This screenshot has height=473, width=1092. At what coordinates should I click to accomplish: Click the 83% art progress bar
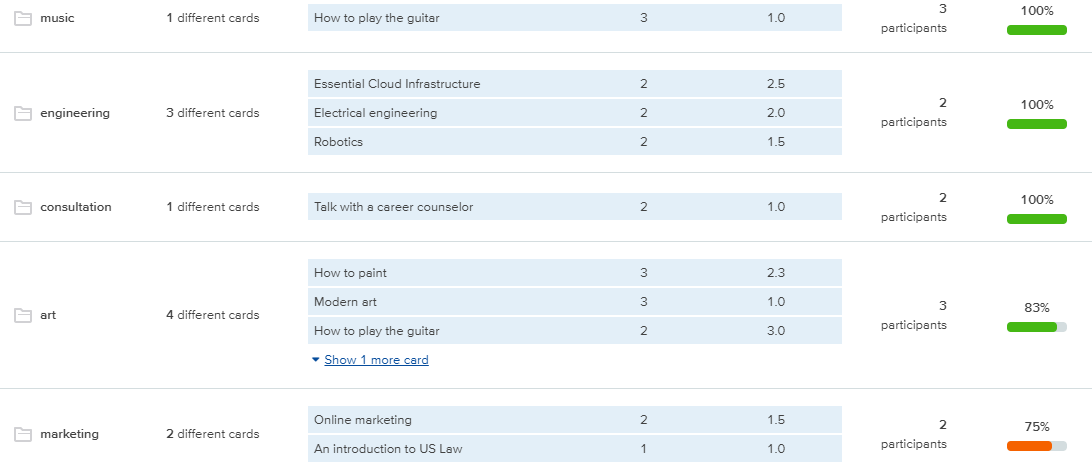point(1036,327)
